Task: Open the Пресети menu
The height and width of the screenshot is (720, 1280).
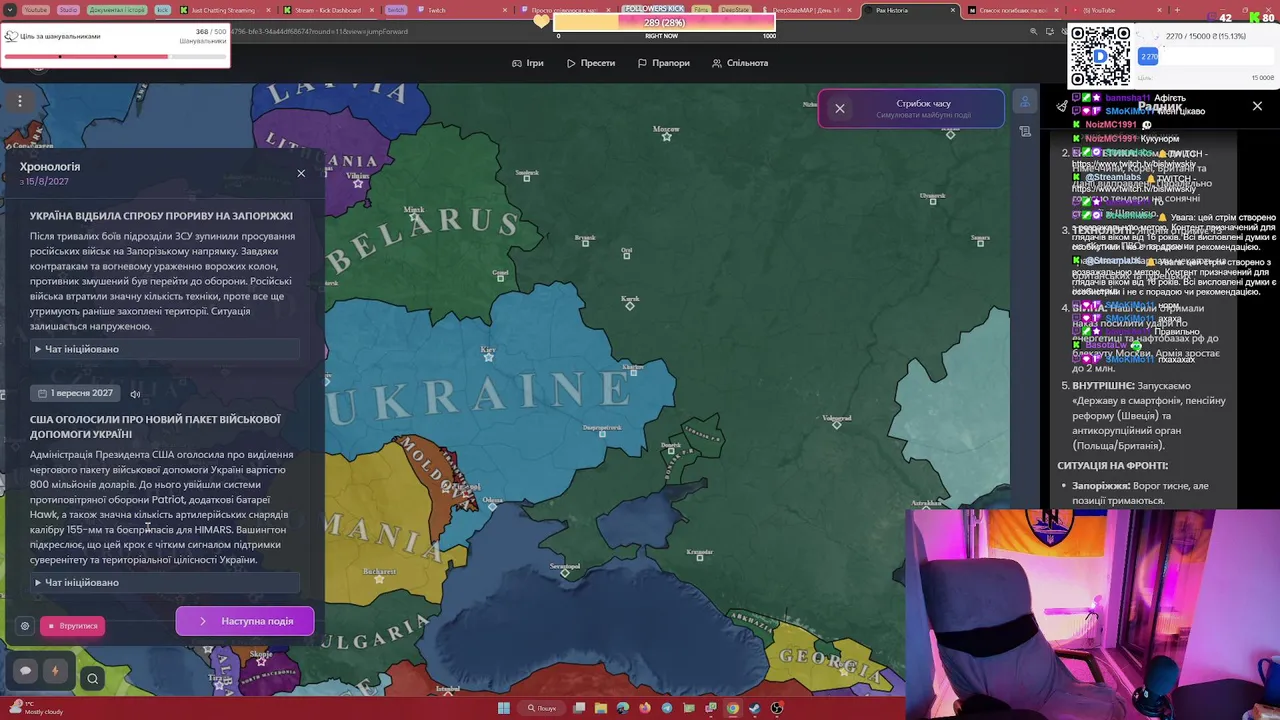Action: (591, 63)
